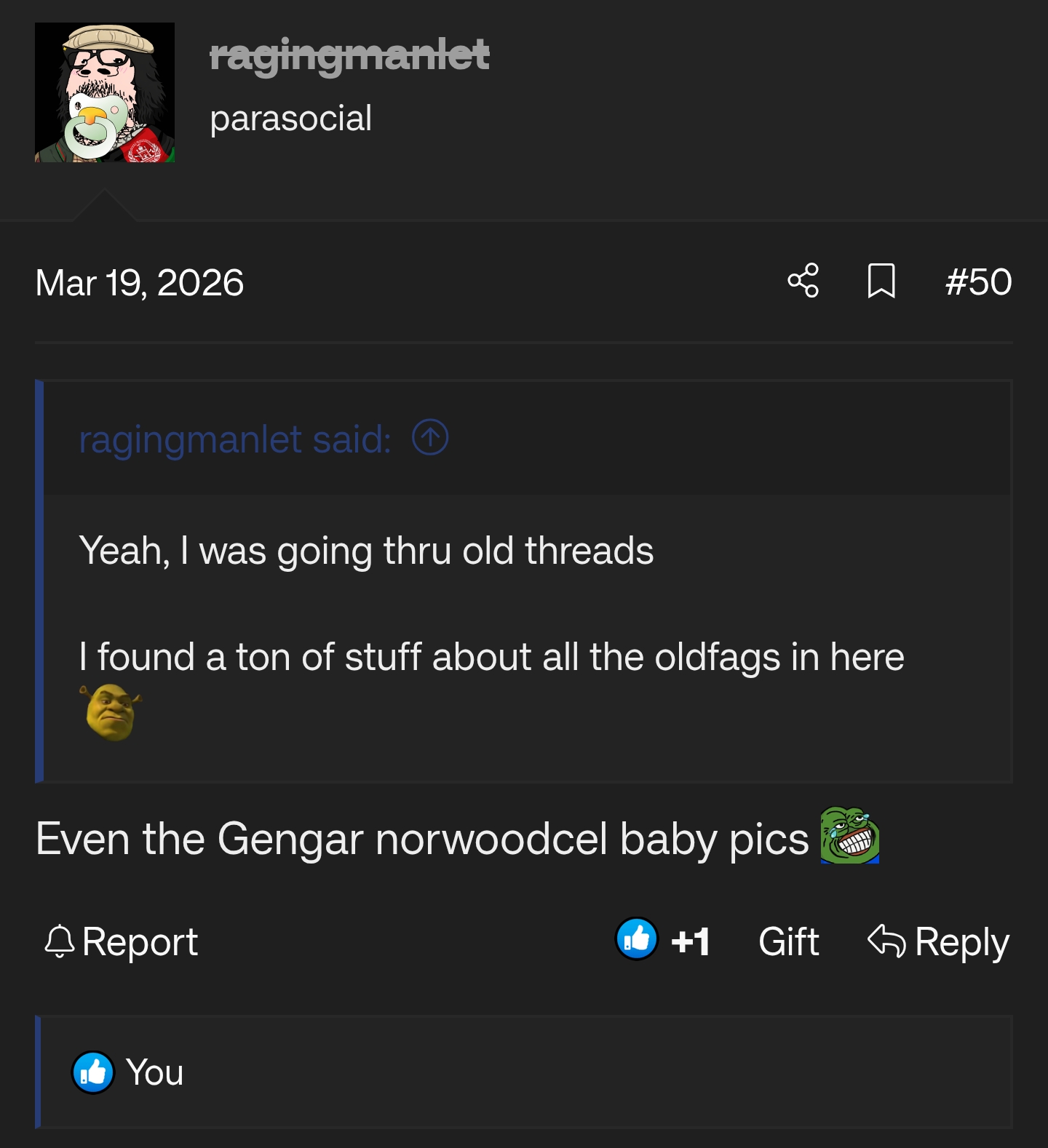The height and width of the screenshot is (1148, 1048).
Task: Open the post share icon
Action: click(803, 281)
